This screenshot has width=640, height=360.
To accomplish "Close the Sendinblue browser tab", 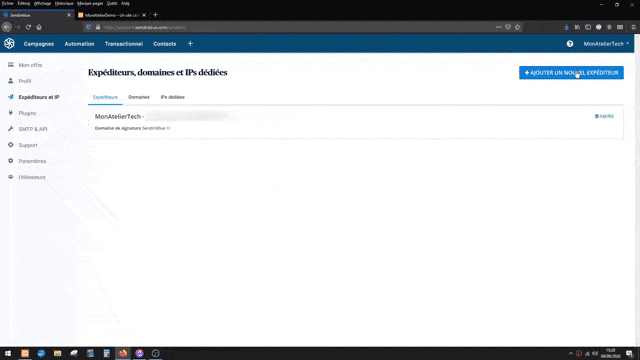I will [x=69, y=15].
